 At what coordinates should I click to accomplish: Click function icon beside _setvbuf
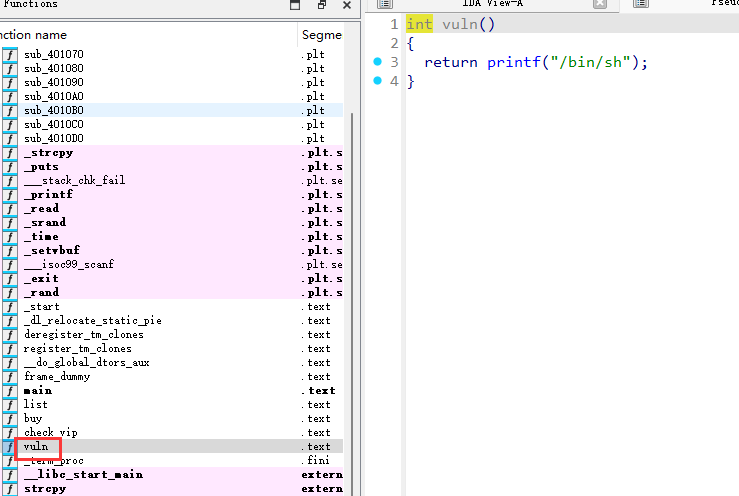tap(10, 250)
